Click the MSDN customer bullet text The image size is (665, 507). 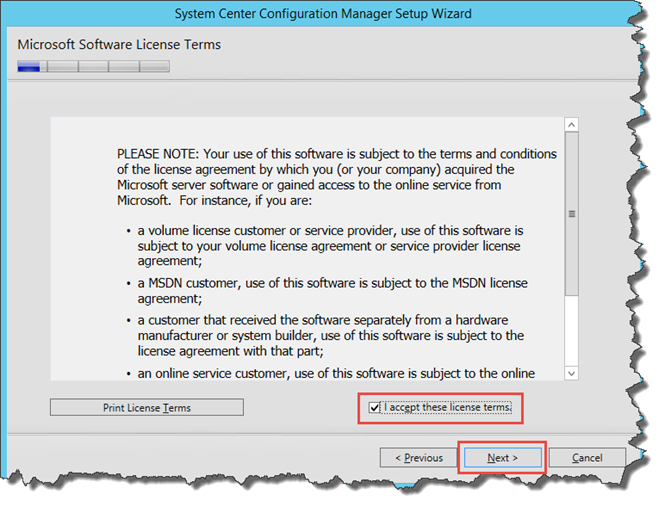[332, 291]
